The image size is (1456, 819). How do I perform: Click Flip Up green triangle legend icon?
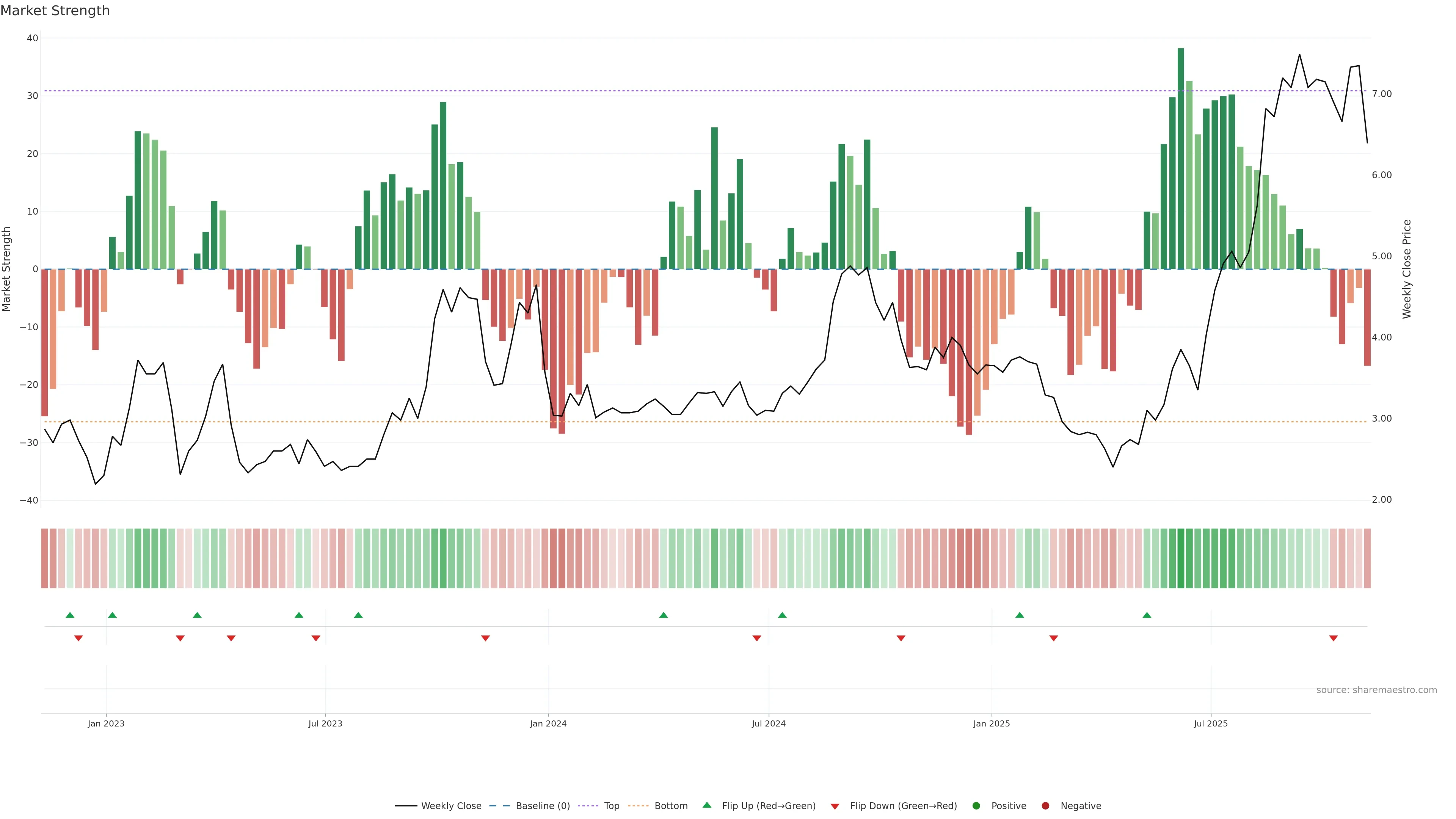[706, 805]
